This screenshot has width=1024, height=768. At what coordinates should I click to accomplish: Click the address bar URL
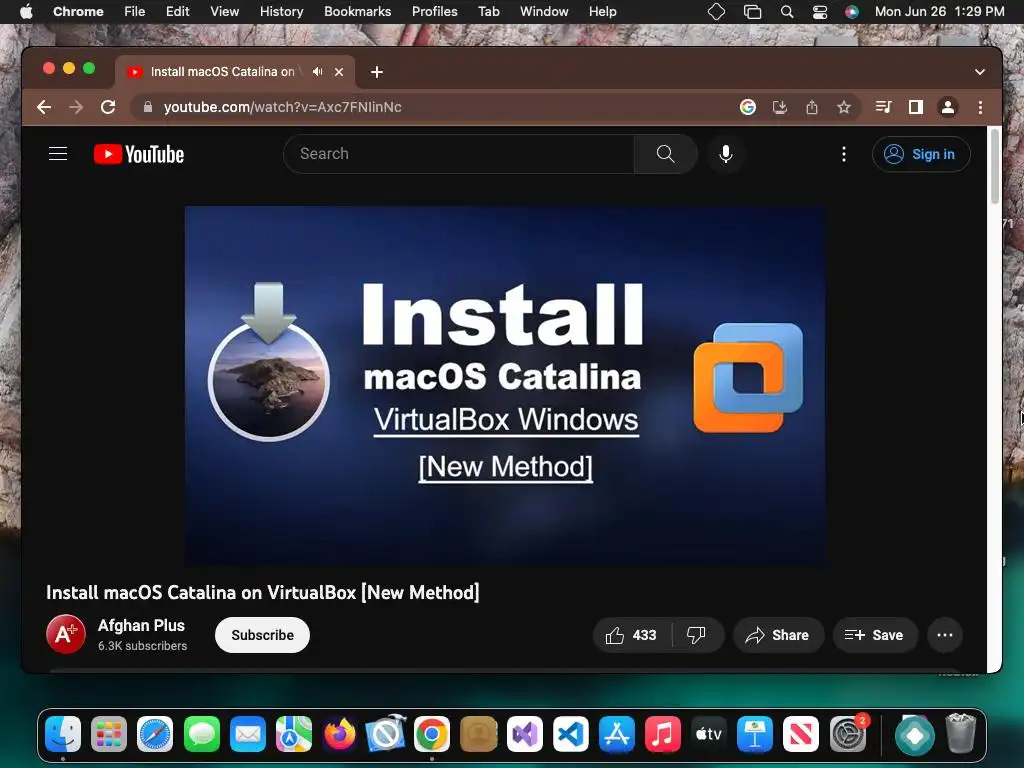[282, 107]
